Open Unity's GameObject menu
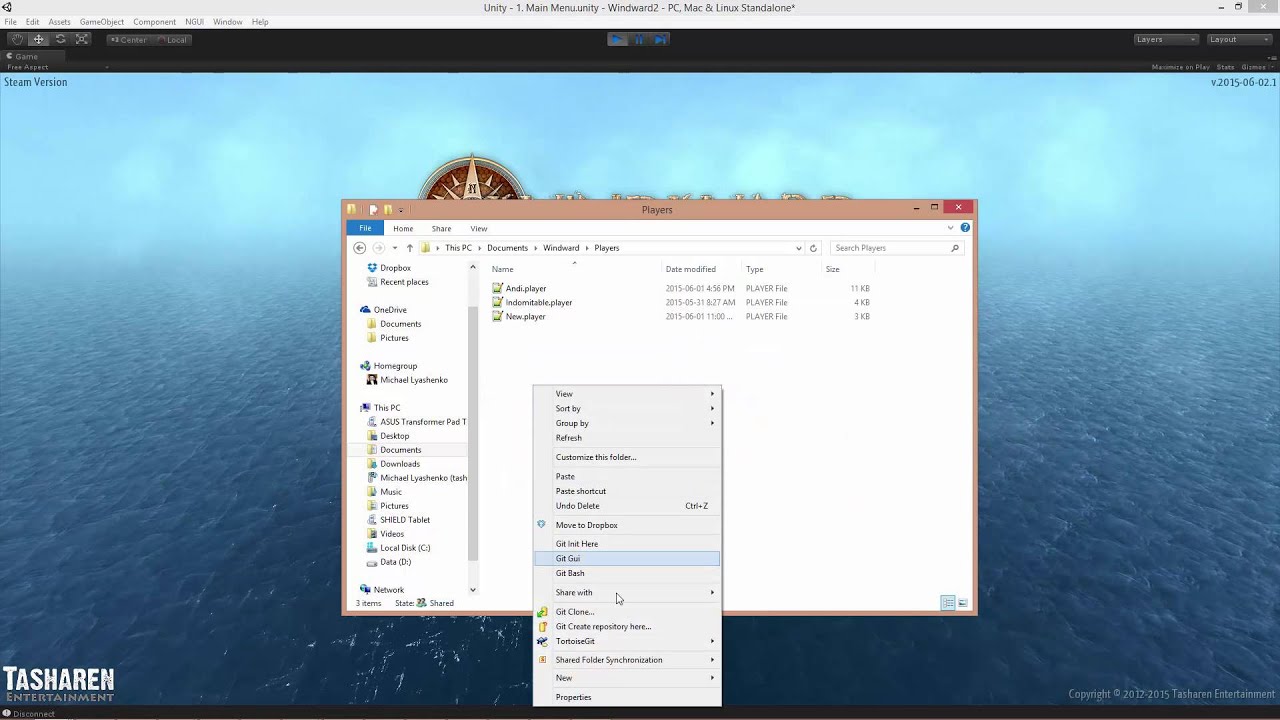The image size is (1280, 720). pos(101,22)
